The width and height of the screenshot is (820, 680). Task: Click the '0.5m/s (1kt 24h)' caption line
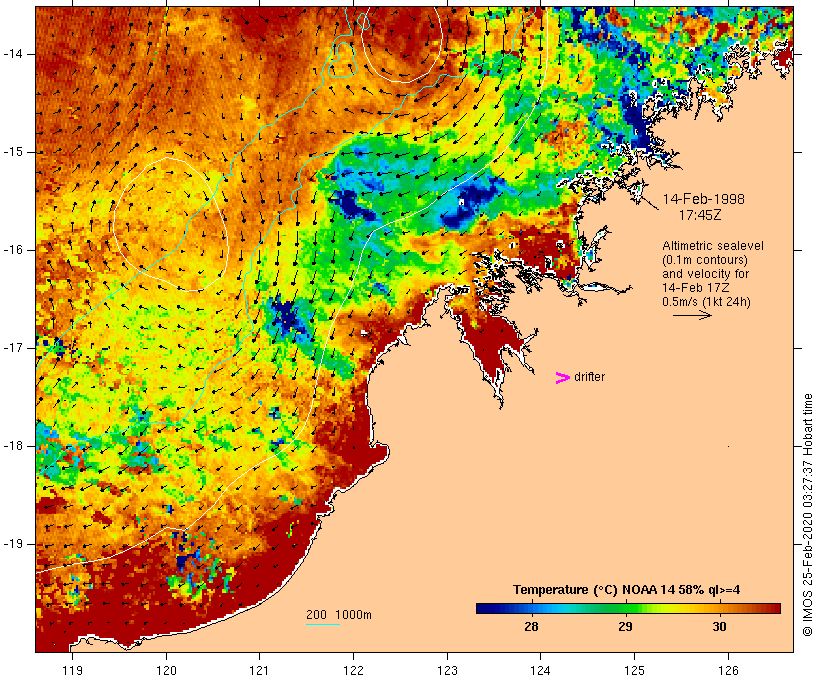707,302
